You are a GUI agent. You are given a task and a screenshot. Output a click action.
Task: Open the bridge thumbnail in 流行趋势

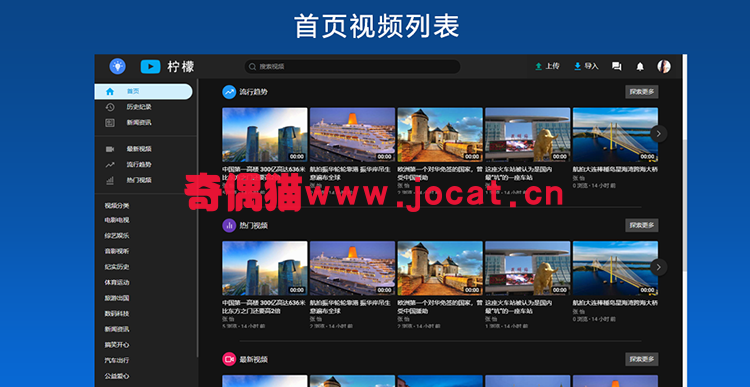tap(615, 135)
